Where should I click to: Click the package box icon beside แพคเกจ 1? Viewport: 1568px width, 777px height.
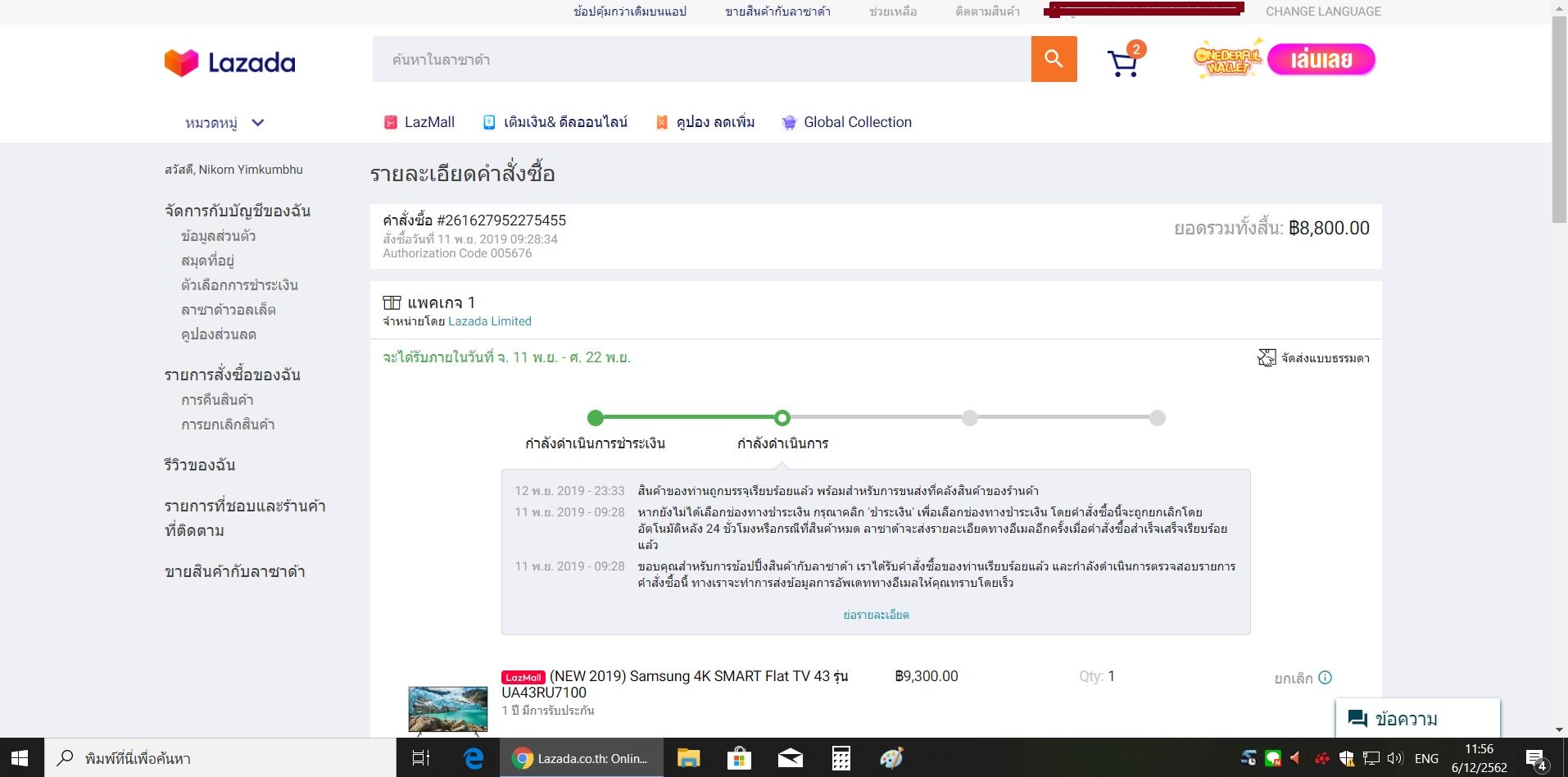(392, 302)
